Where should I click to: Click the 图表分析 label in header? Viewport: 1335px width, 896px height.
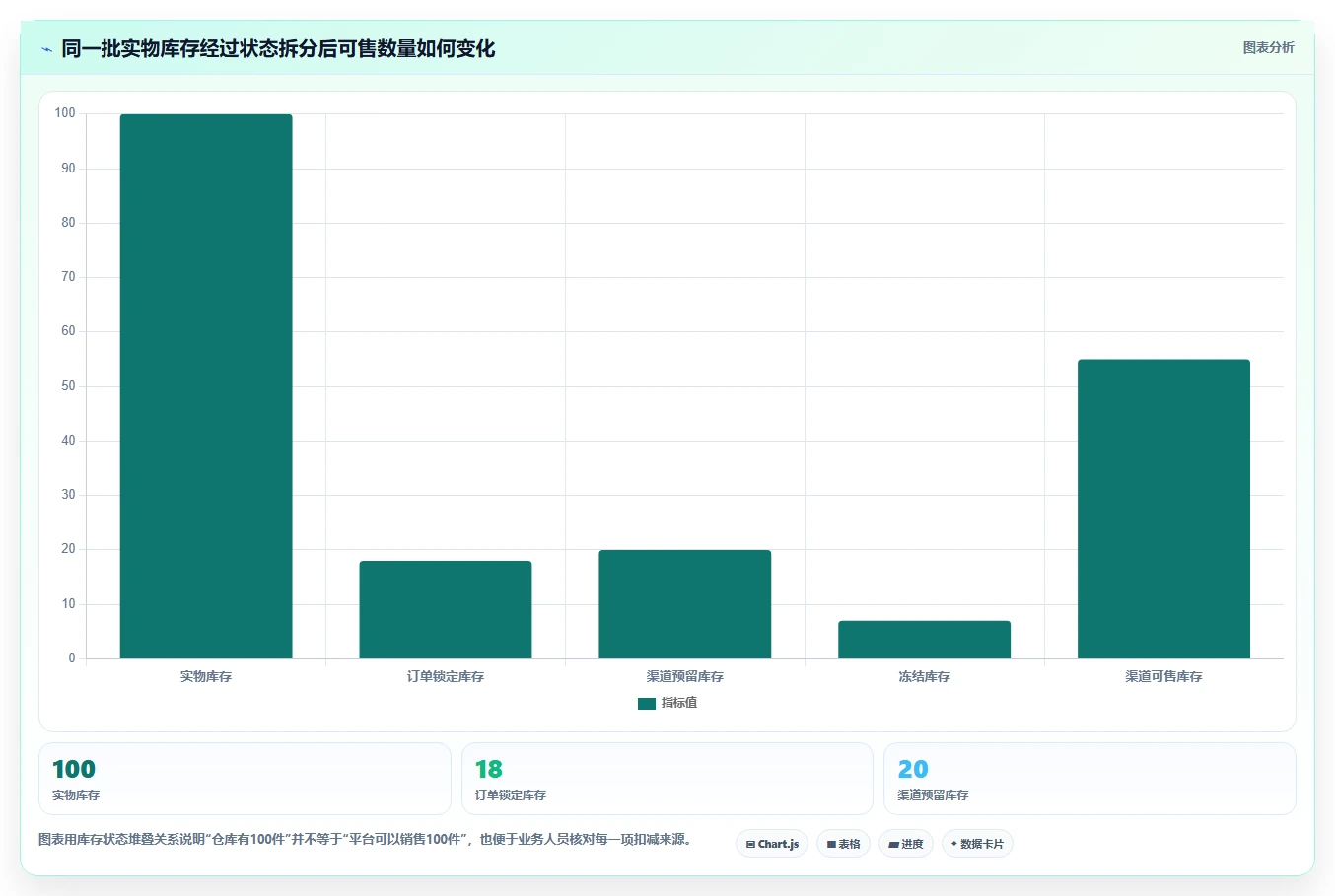(1268, 47)
